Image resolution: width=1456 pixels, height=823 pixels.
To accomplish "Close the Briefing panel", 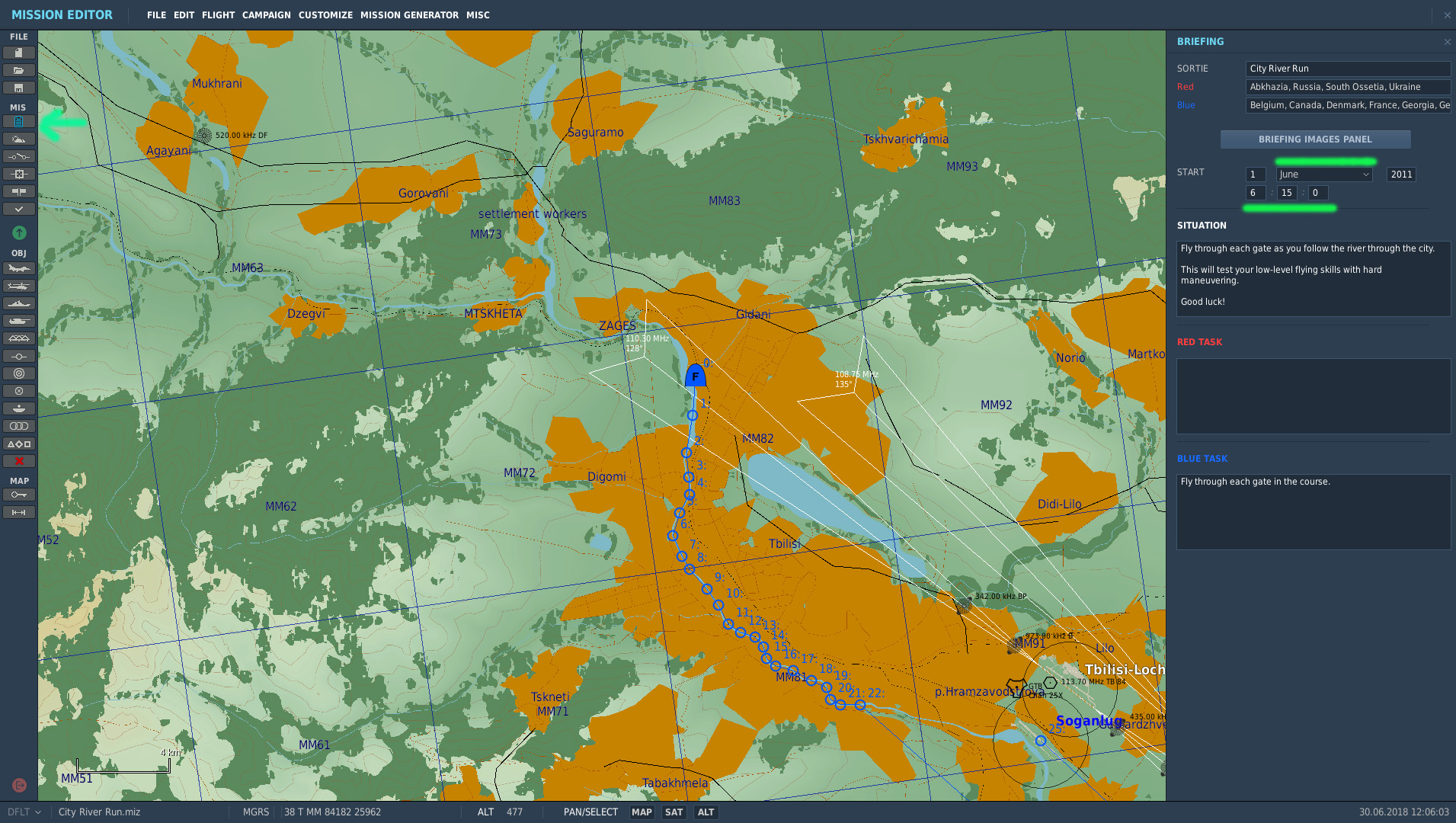I will point(1447,42).
